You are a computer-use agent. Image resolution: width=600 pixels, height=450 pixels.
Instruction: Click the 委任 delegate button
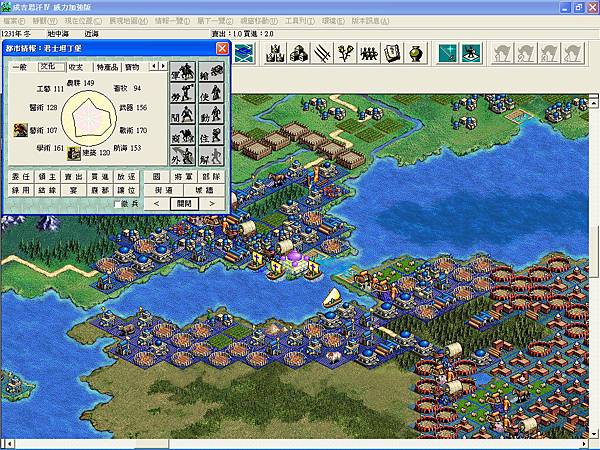(21, 176)
